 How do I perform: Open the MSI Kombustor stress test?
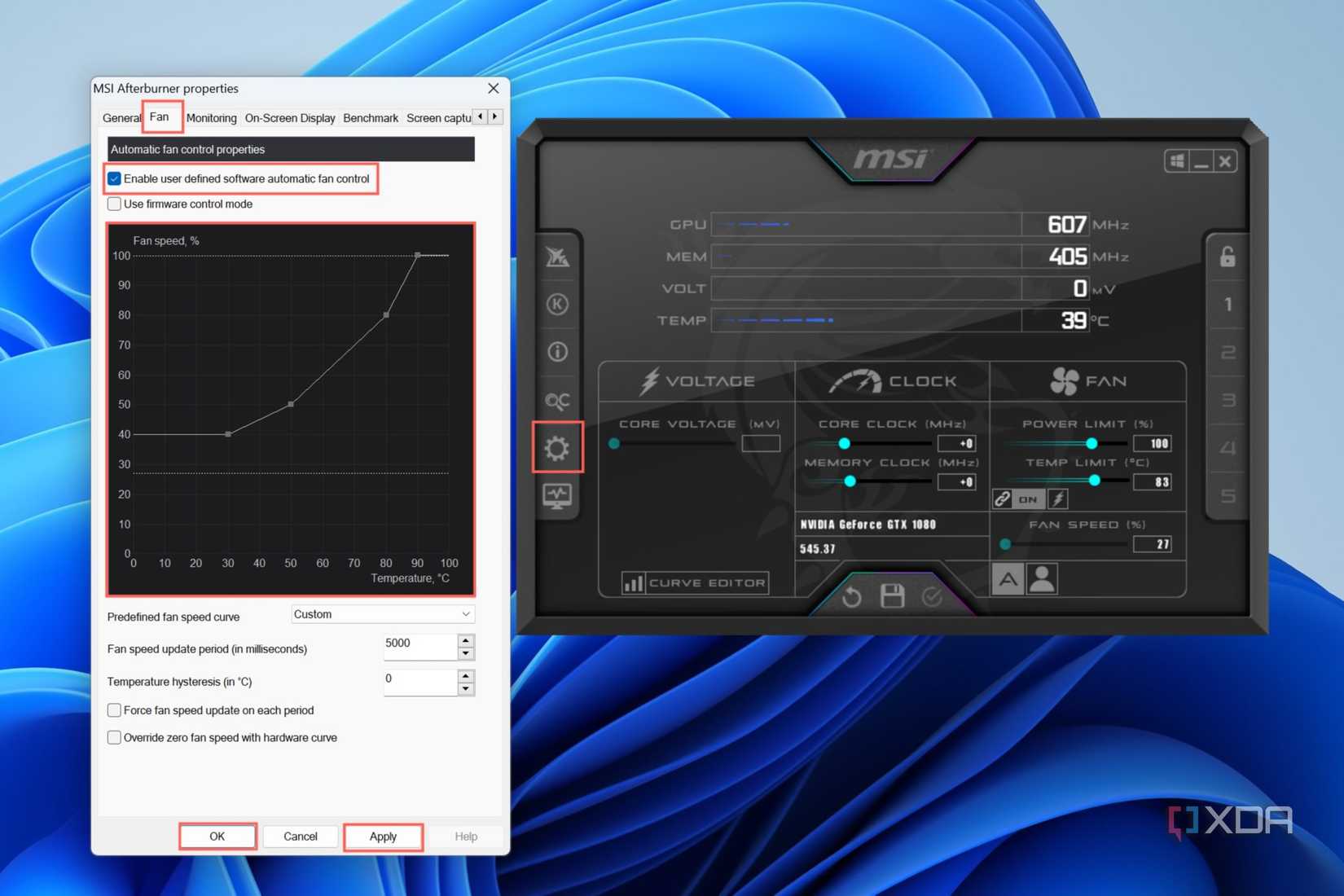coord(558,257)
